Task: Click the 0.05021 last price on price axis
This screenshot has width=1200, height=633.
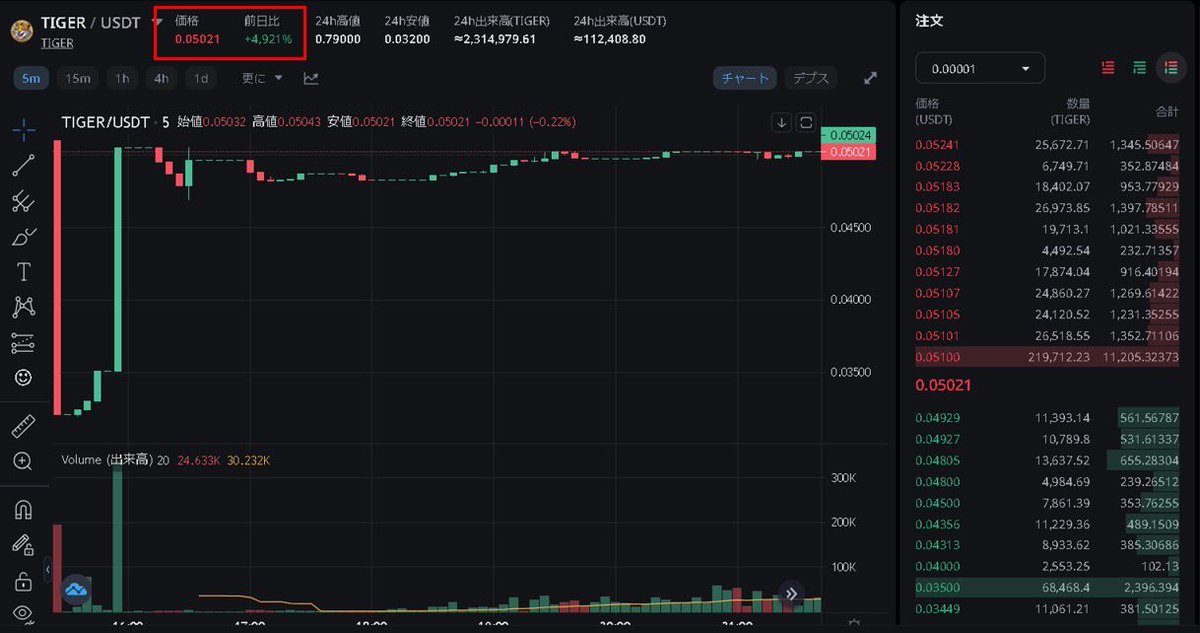Action: (x=849, y=152)
